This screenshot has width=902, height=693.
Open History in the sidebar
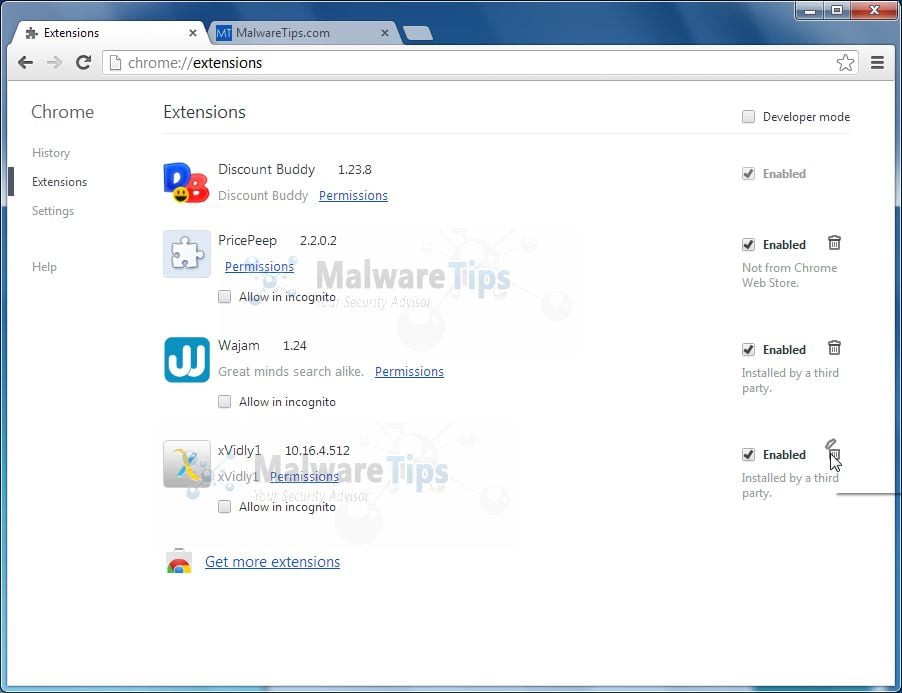click(51, 152)
